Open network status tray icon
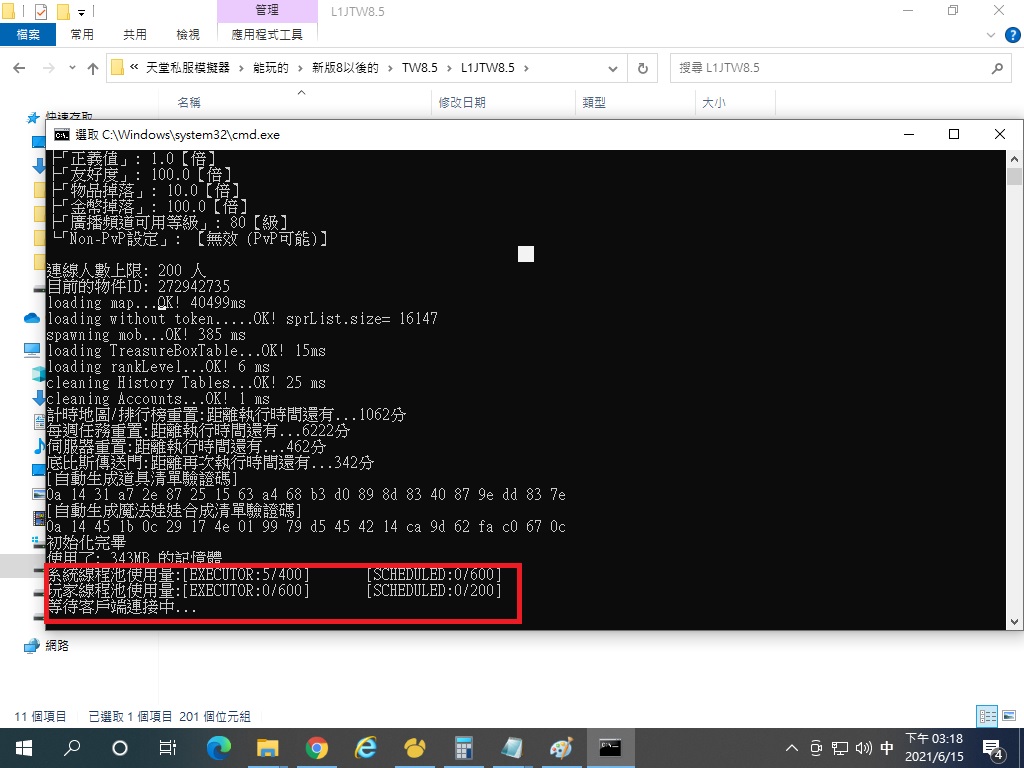Viewport: 1024px width, 768px height. tap(840, 748)
